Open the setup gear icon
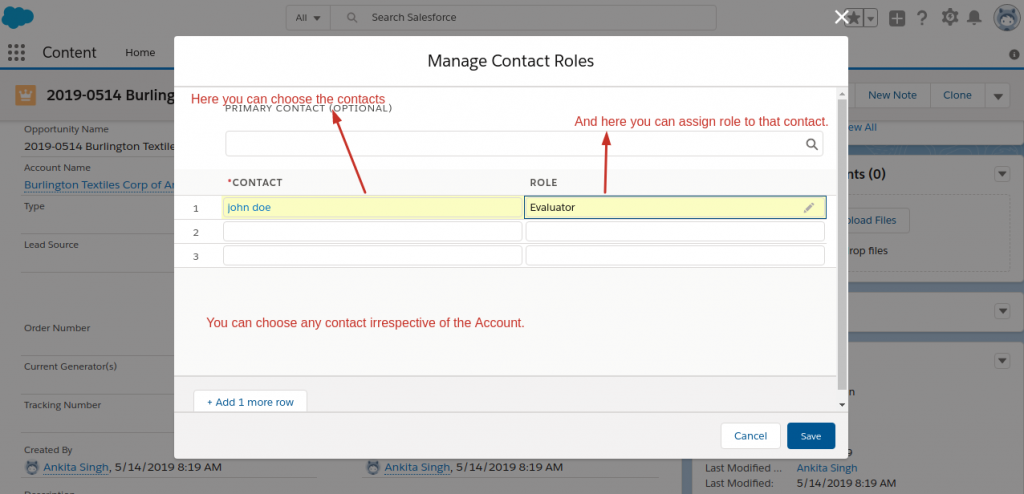This screenshot has height=494, width=1024. click(949, 18)
